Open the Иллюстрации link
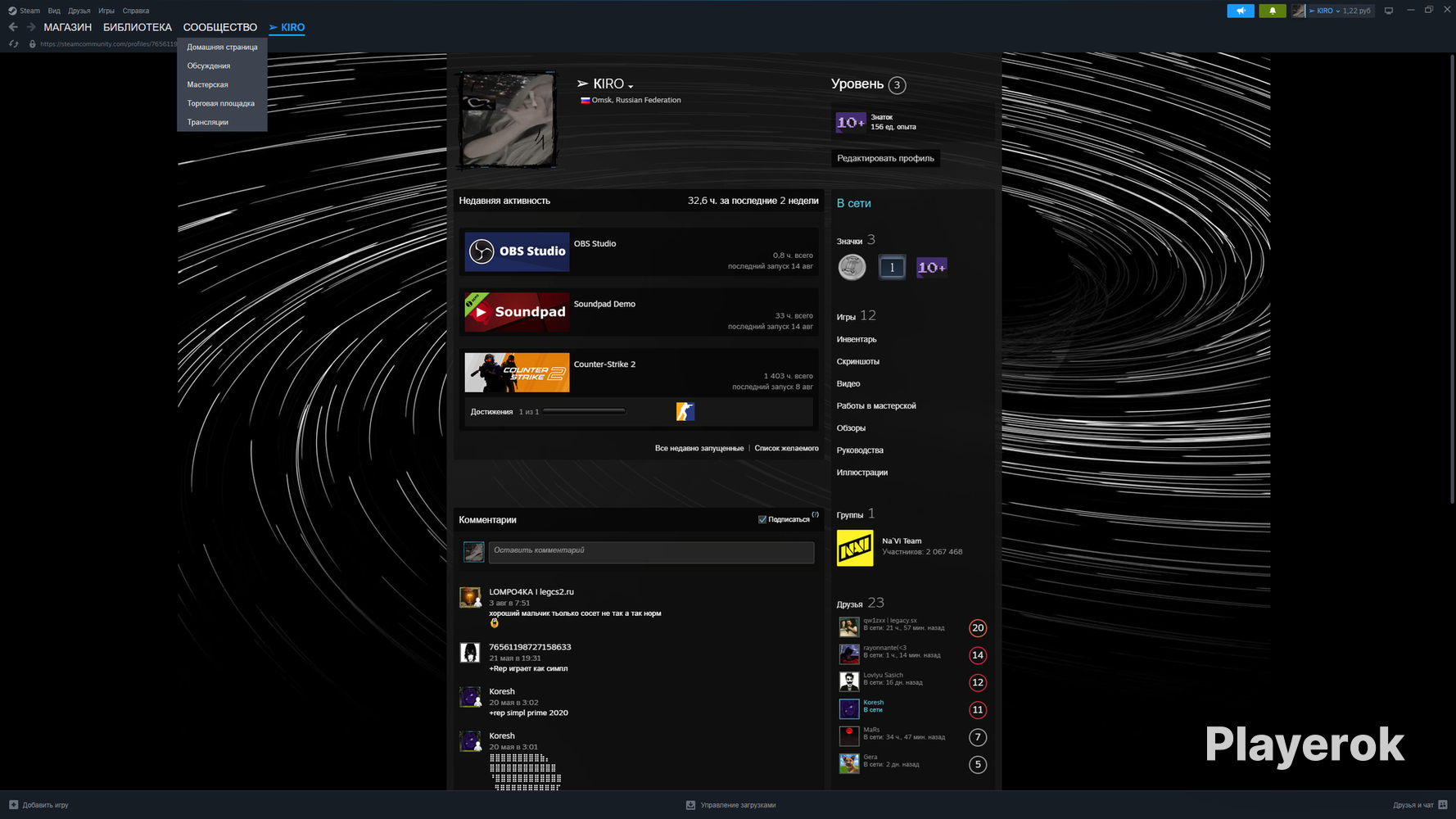The image size is (1456, 819). (x=862, y=472)
